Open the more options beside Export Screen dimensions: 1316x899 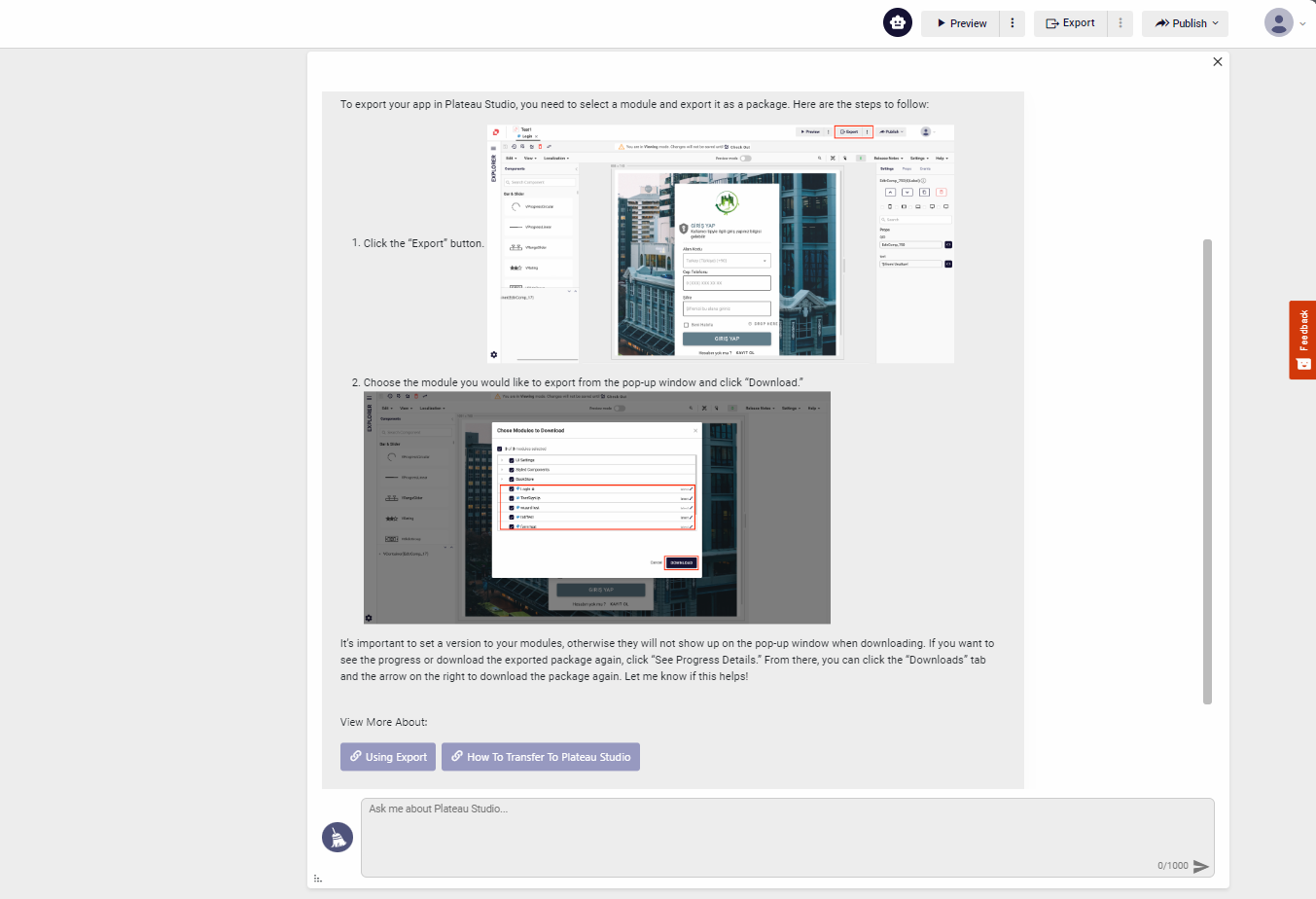[1120, 23]
